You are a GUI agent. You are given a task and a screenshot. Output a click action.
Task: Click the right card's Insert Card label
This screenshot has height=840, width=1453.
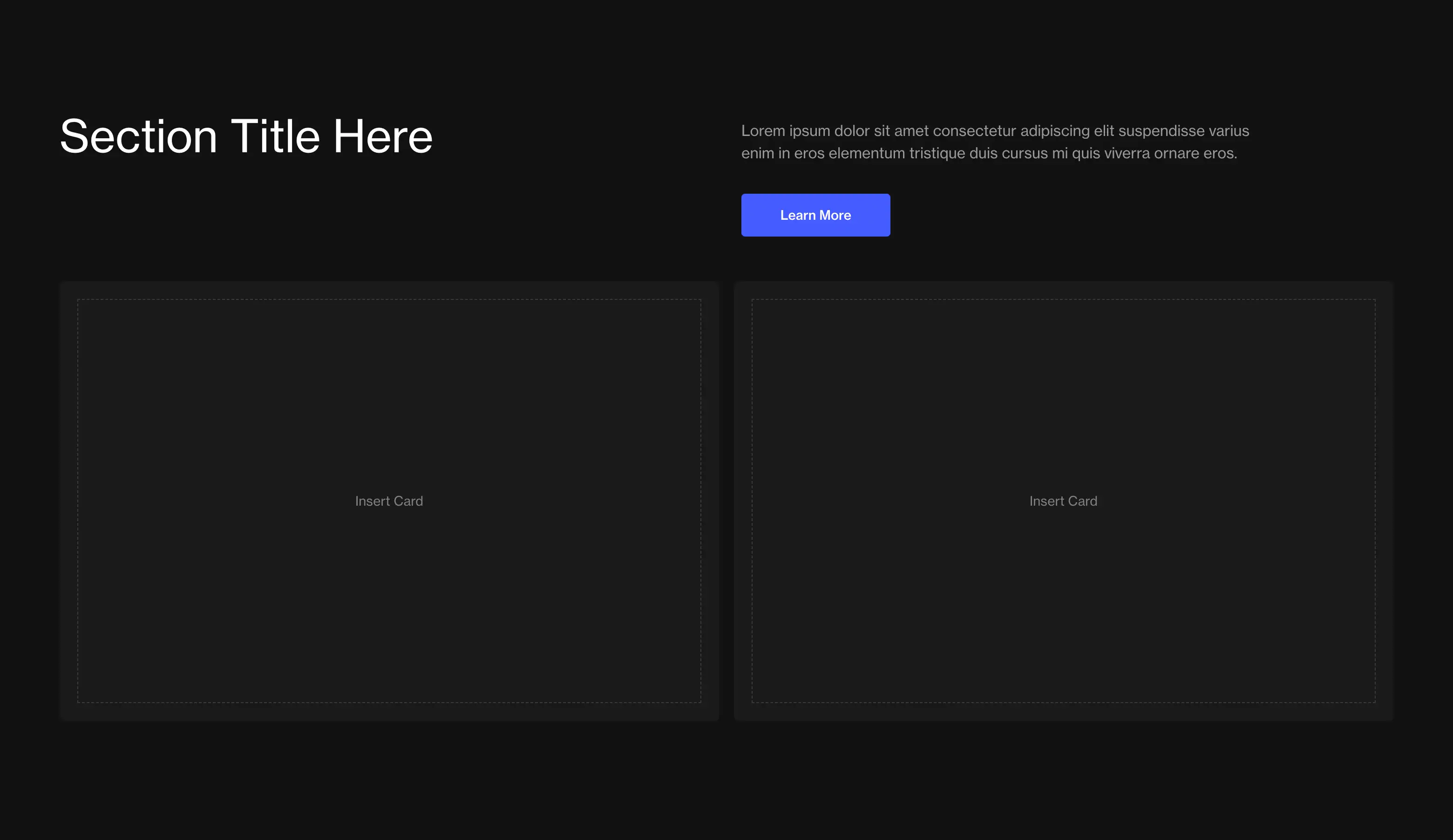coord(1063,501)
